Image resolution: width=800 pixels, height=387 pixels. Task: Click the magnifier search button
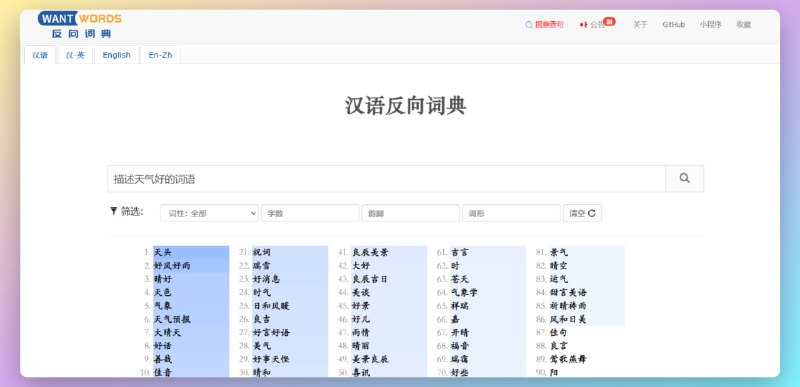684,178
